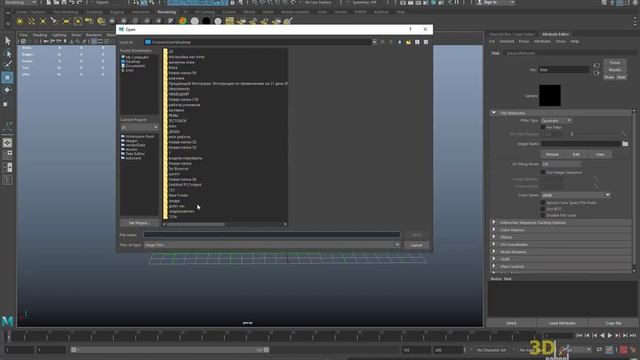Open the Current Project dropdown
Viewport: 640px width, 360px height.
[139, 127]
